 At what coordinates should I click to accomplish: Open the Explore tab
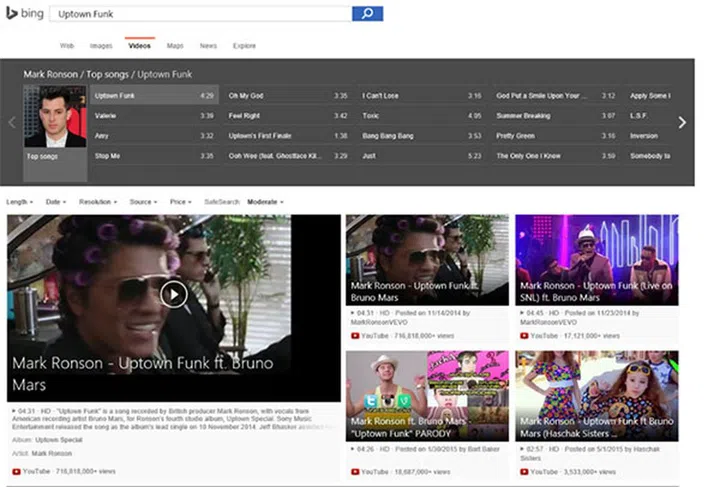(x=244, y=45)
